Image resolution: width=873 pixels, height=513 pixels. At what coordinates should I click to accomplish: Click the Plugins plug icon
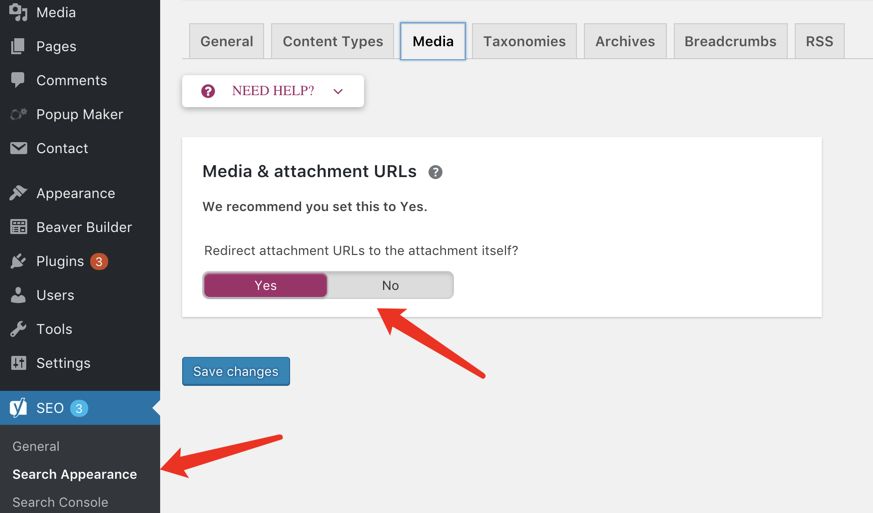coord(18,261)
